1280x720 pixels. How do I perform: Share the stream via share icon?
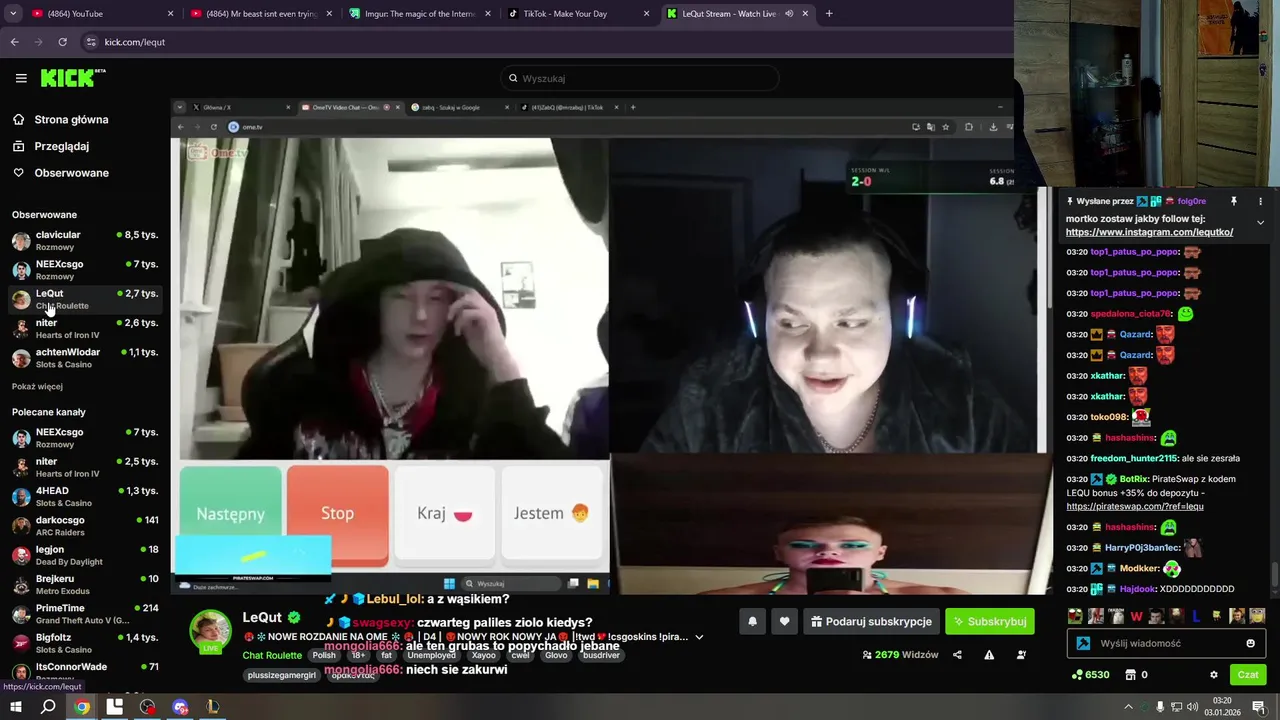point(957,655)
